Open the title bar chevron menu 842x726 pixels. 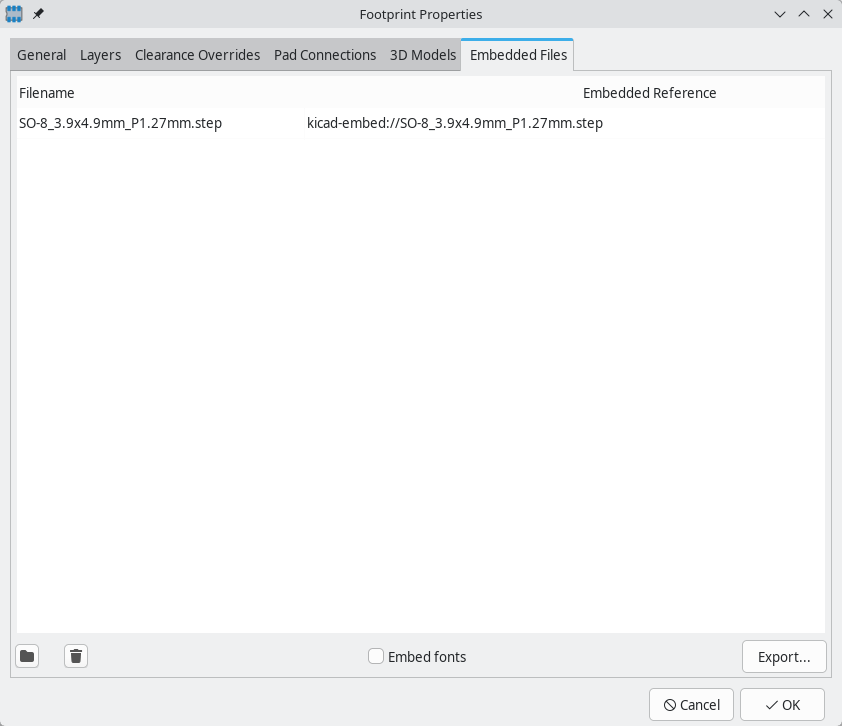pos(779,14)
